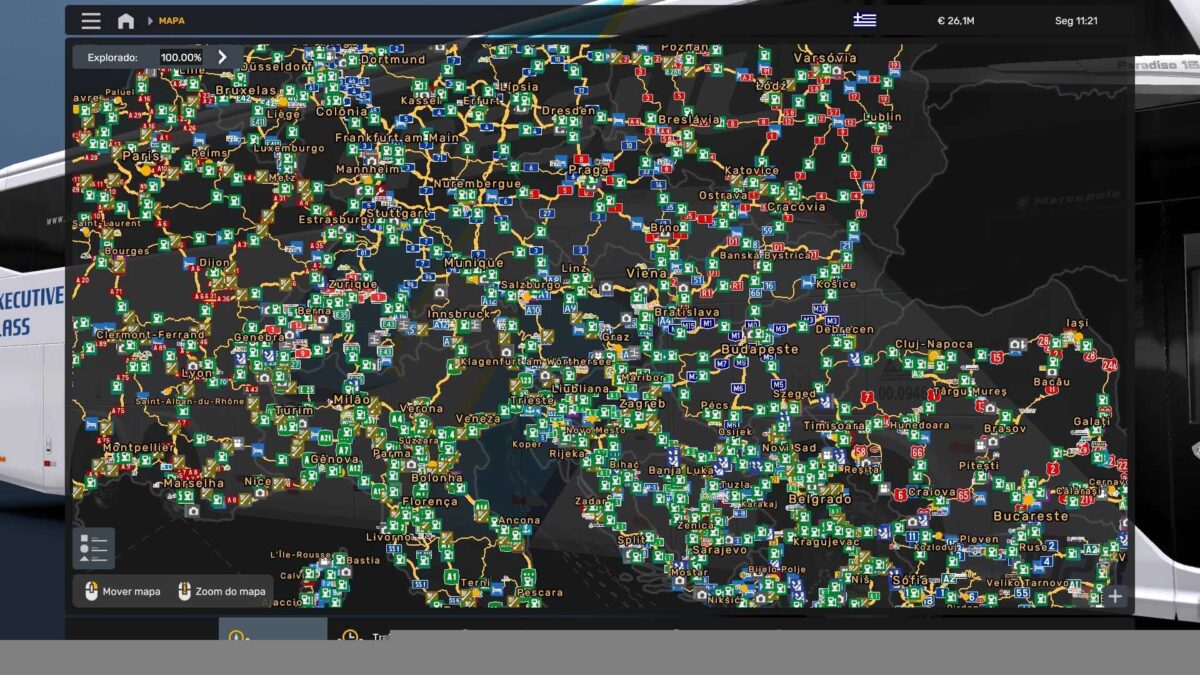
Task: Click the mouse icon beside Zoom do mapa
Action: point(184,591)
